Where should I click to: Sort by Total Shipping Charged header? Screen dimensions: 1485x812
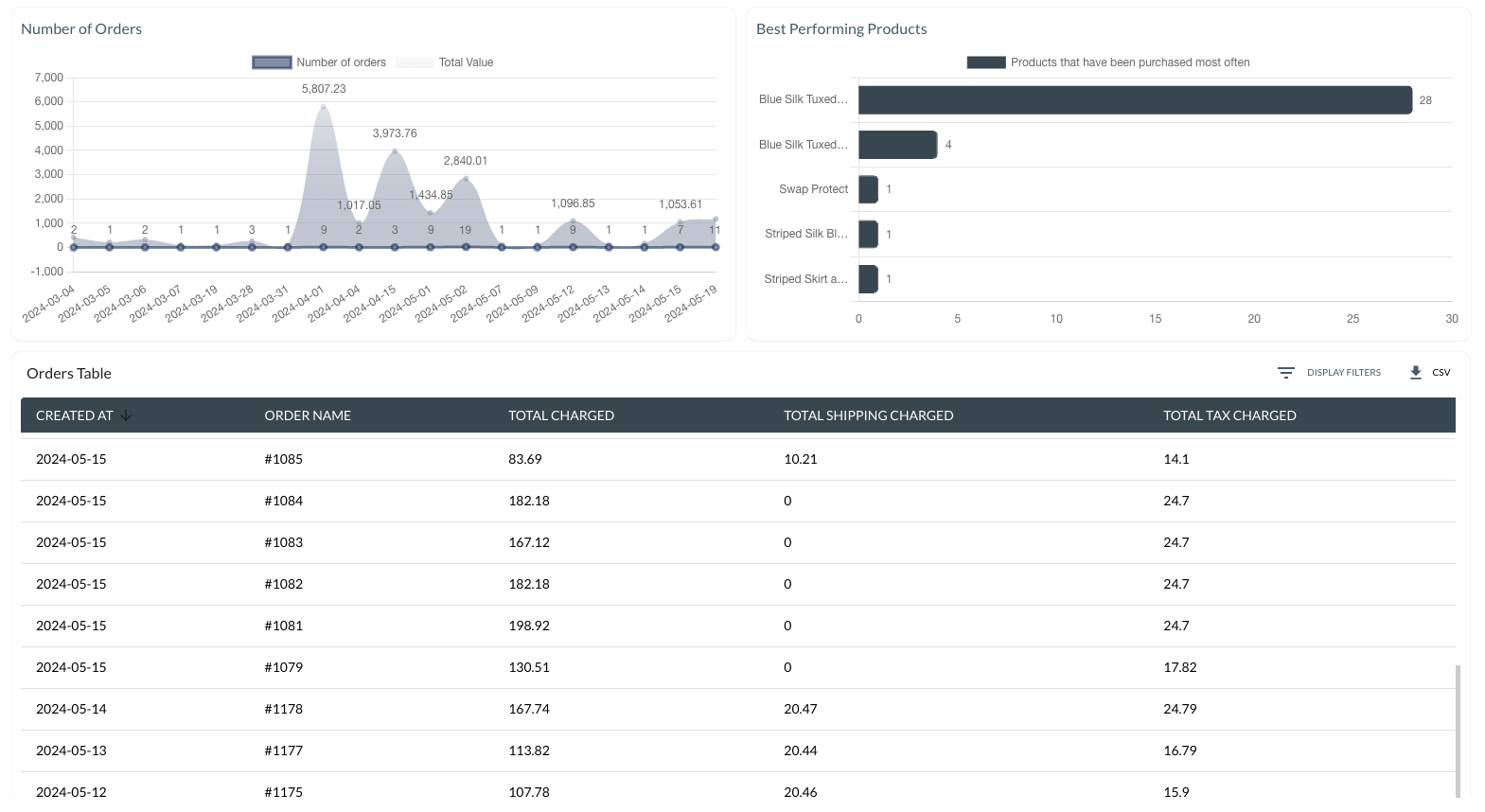pos(868,415)
